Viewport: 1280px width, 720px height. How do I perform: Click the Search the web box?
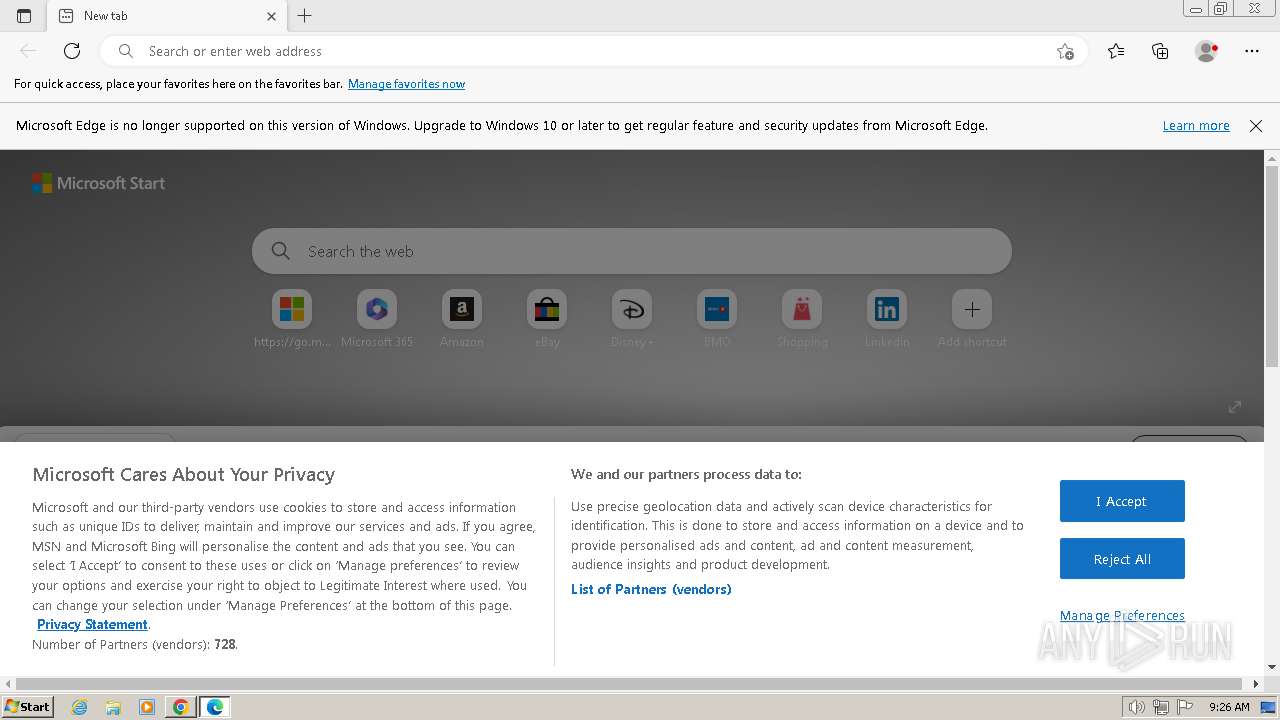632,251
